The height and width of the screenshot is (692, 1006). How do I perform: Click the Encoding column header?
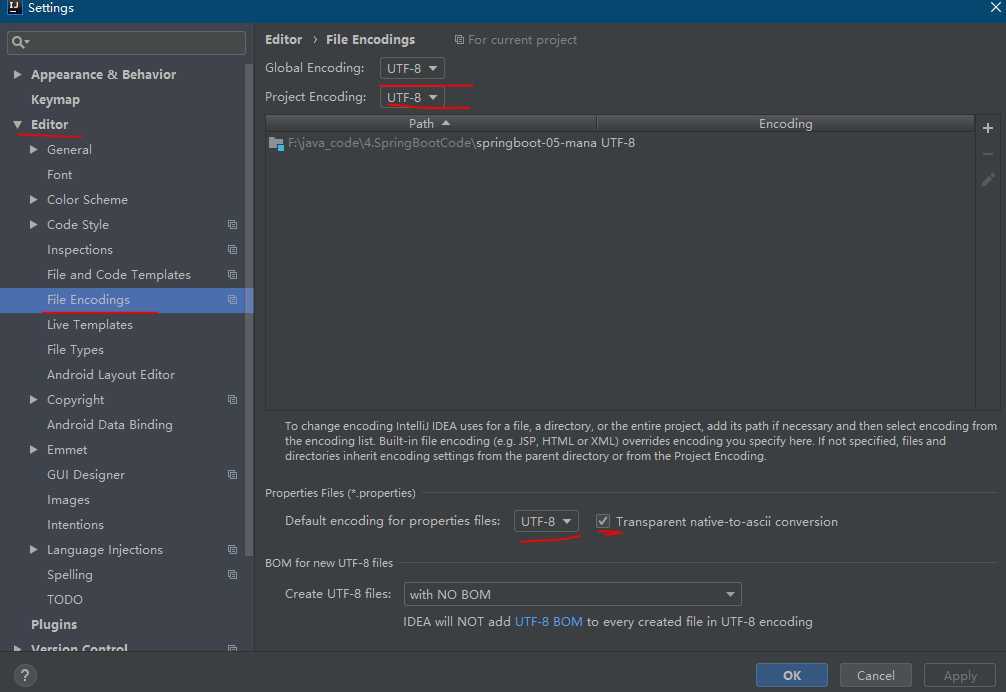coord(785,123)
